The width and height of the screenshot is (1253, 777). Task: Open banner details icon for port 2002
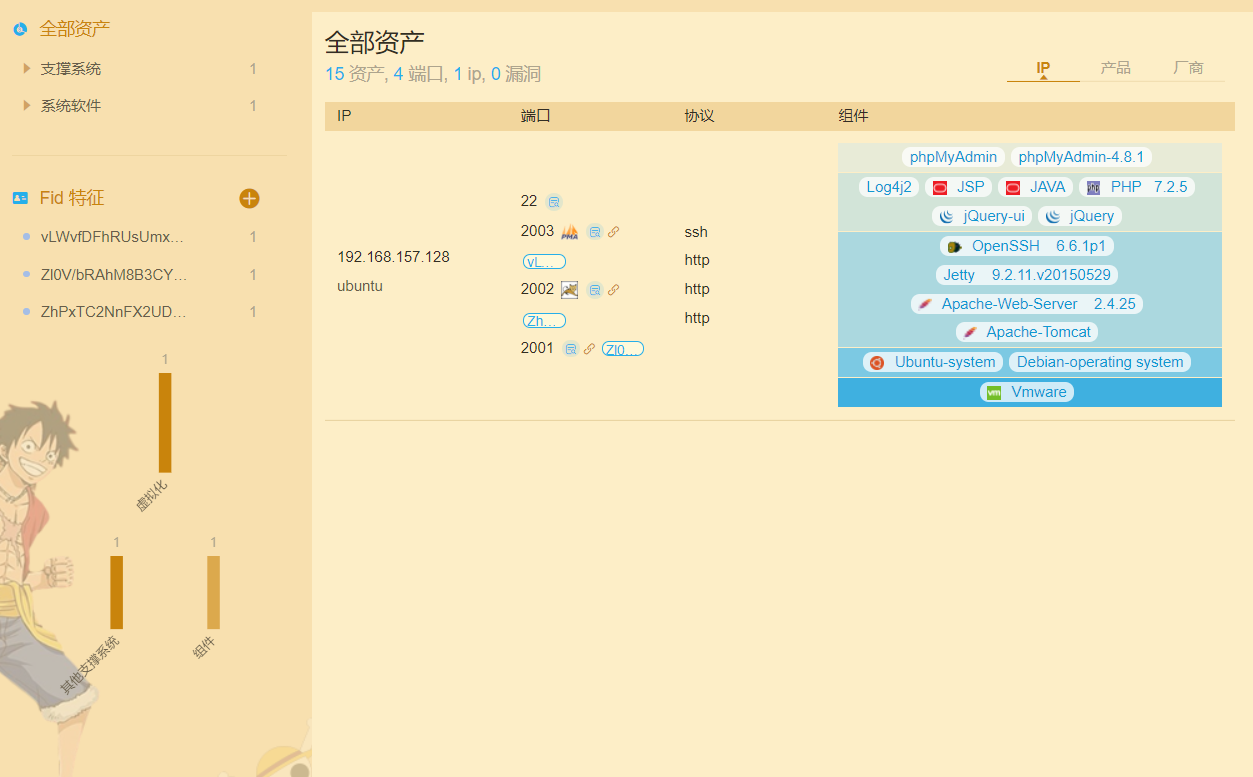click(x=594, y=290)
